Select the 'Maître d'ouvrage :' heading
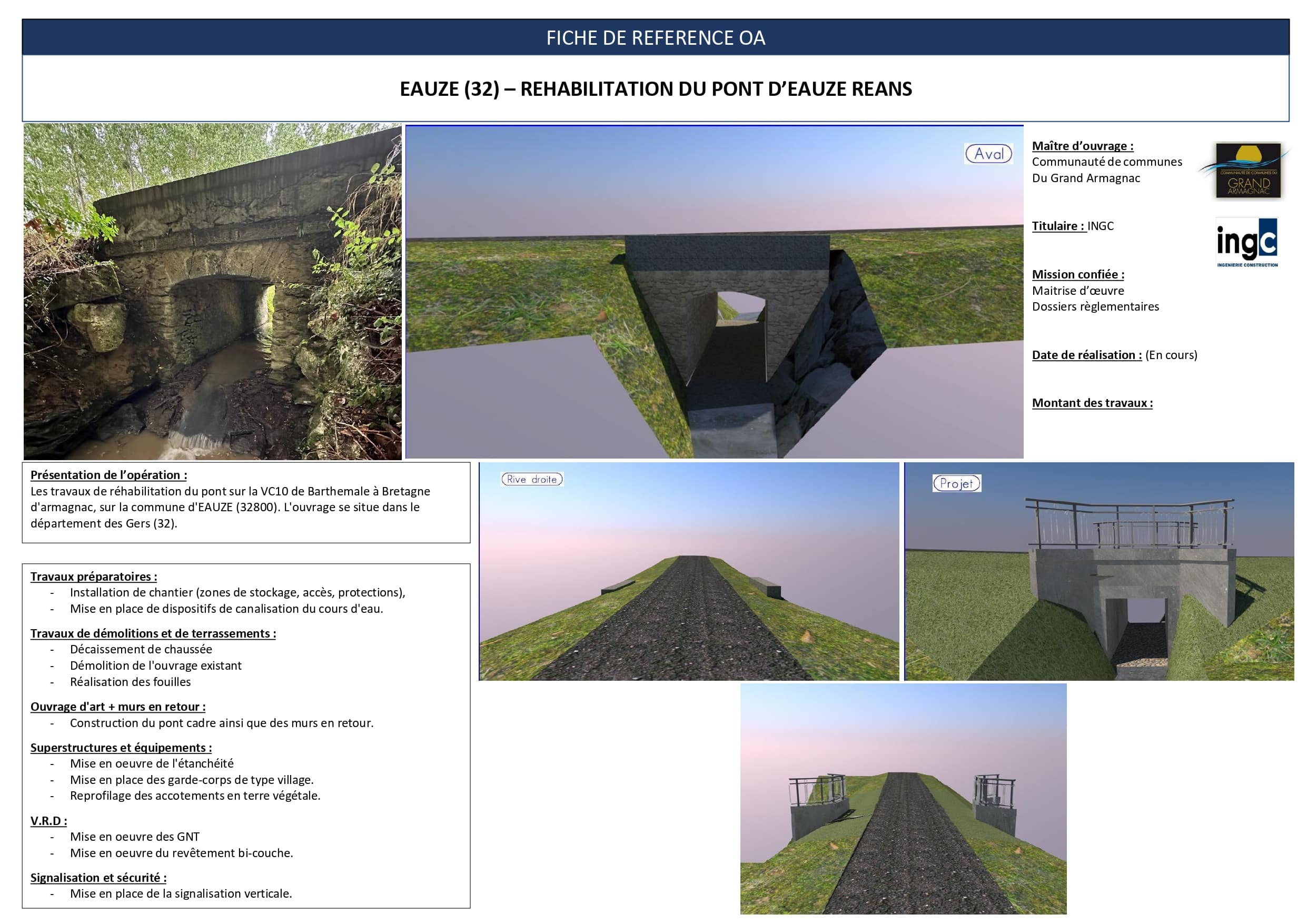1307x924 pixels. coord(1083,146)
